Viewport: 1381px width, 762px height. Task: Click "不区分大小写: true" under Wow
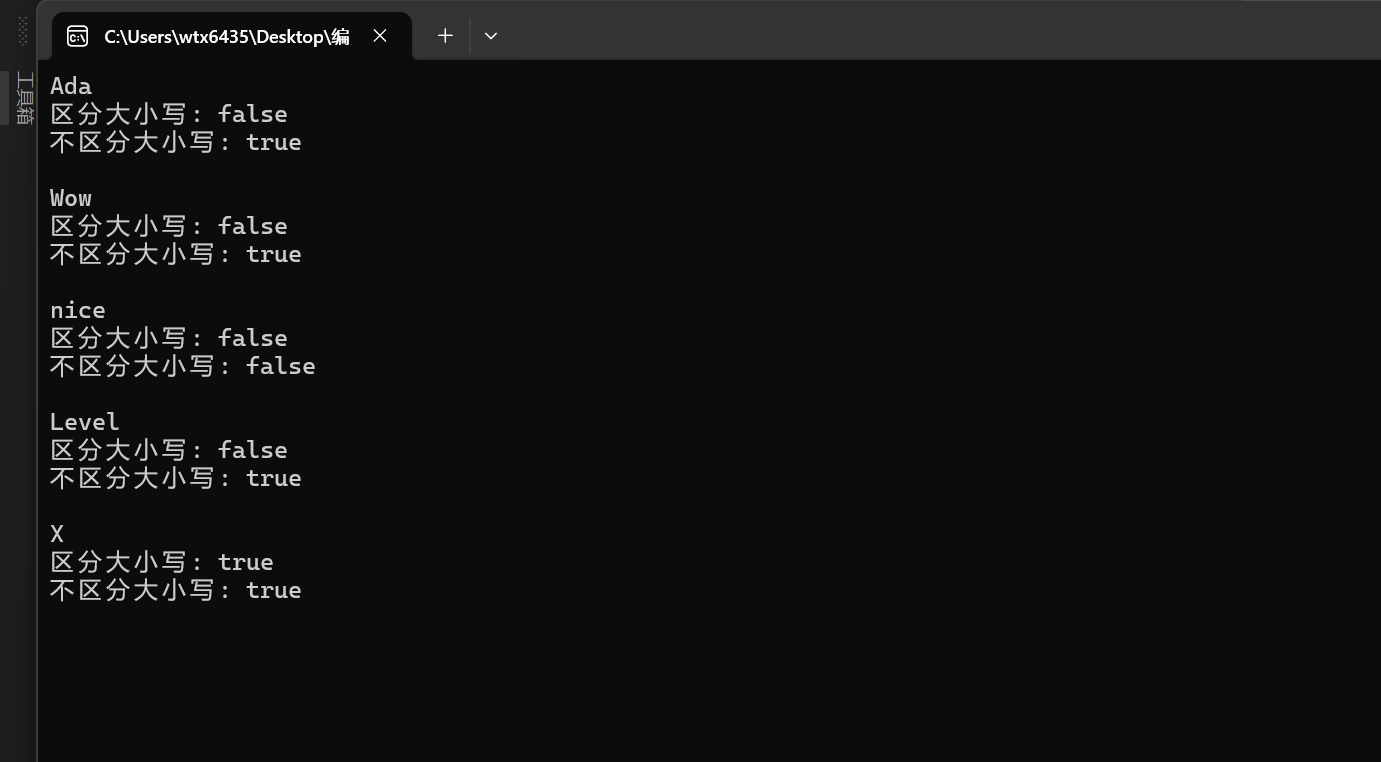pyautogui.click(x=176, y=254)
